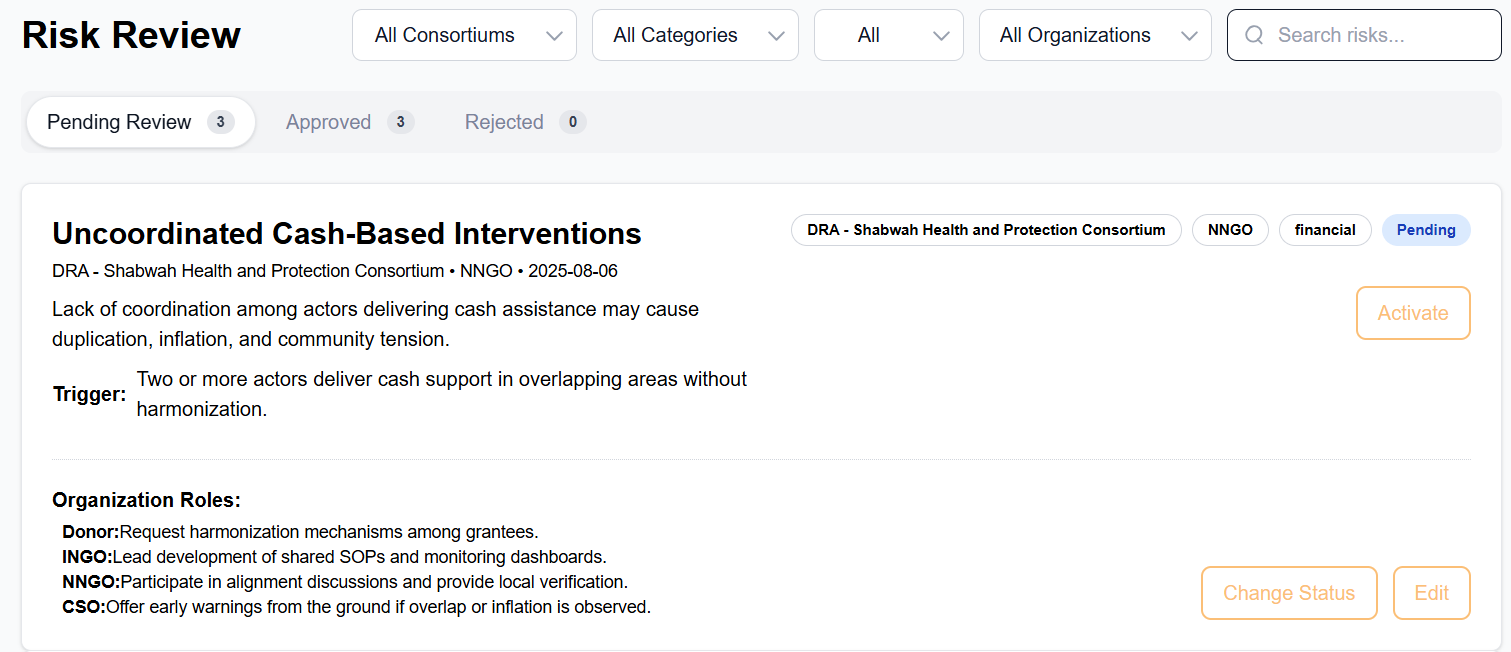1511x652 pixels.
Task: Edit the Uncoordinated Cash-Based Interventions risk
Action: pos(1431,593)
